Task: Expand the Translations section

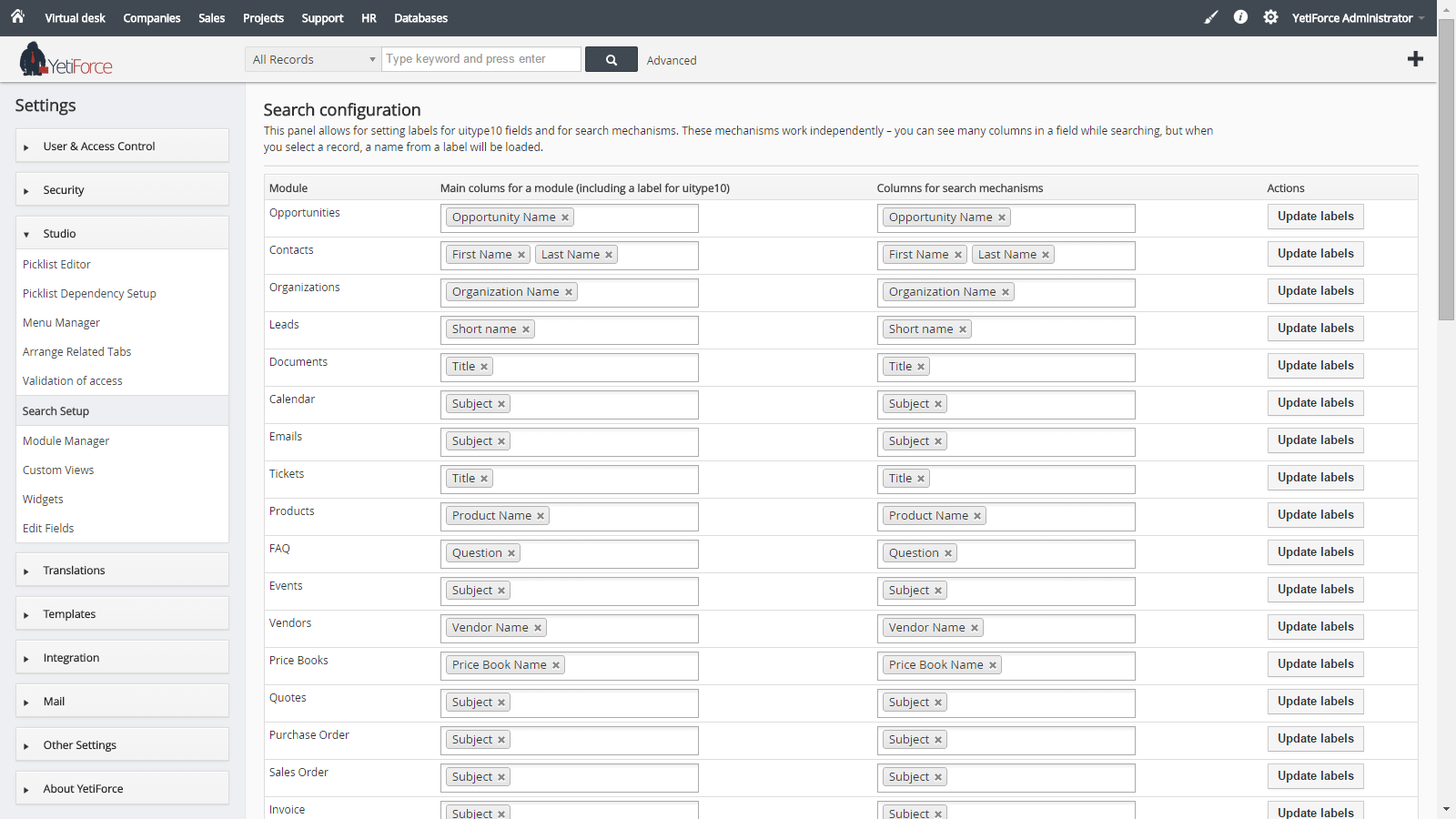Action: (x=122, y=571)
